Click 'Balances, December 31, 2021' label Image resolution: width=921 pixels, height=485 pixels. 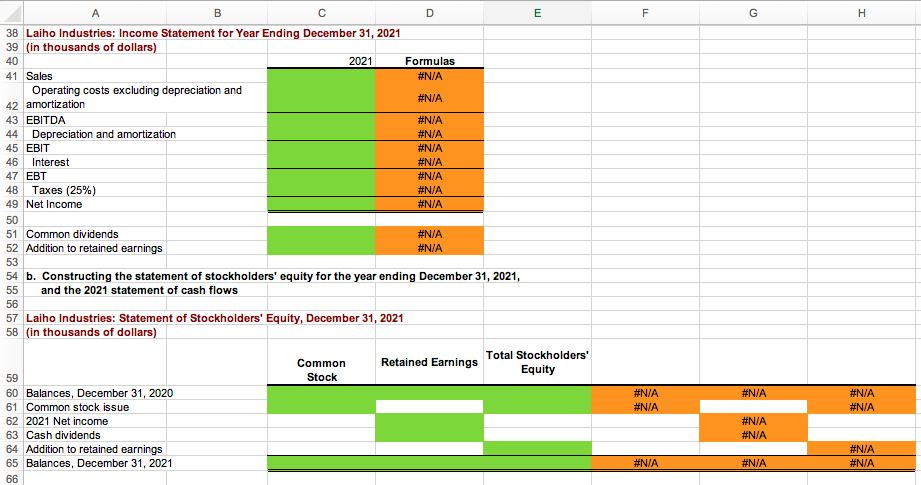pyautogui.click(x=99, y=463)
